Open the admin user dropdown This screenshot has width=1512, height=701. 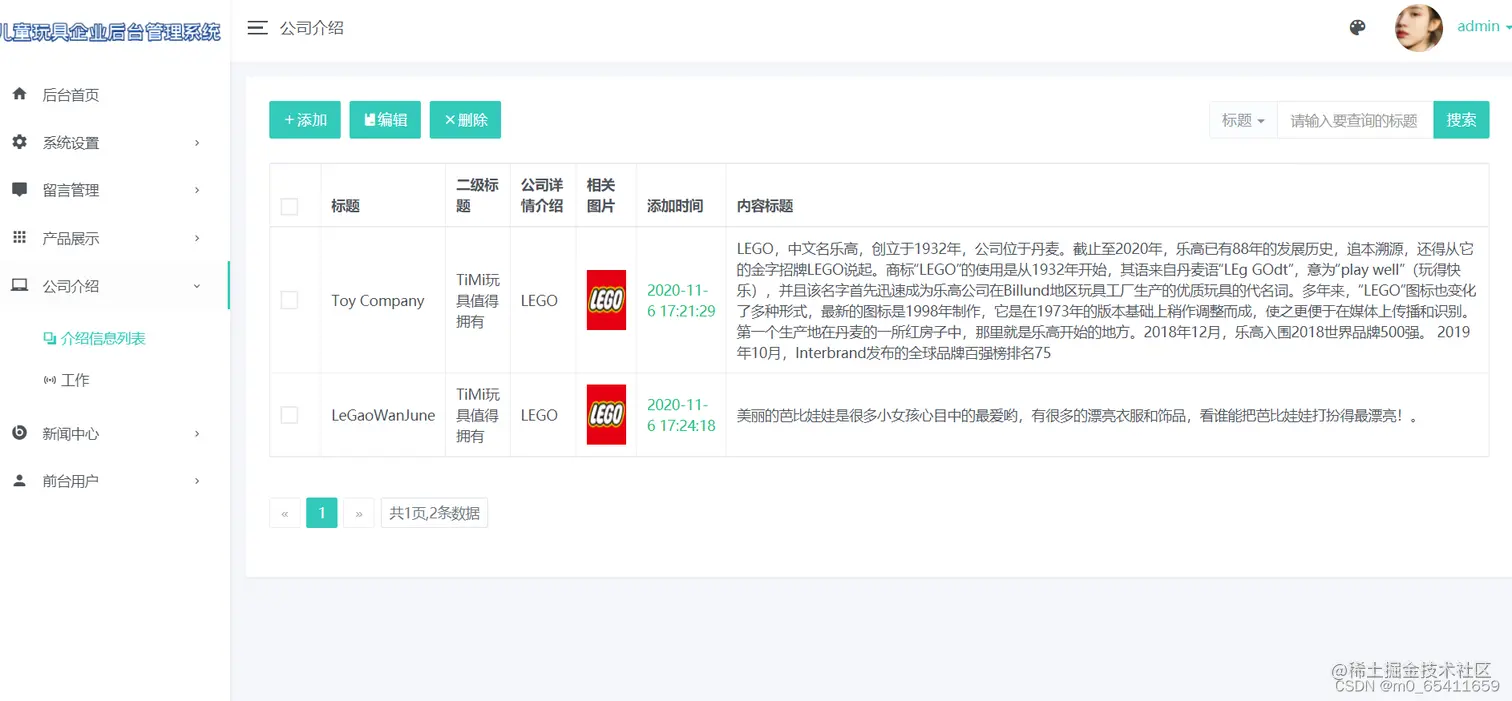point(1484,27)
